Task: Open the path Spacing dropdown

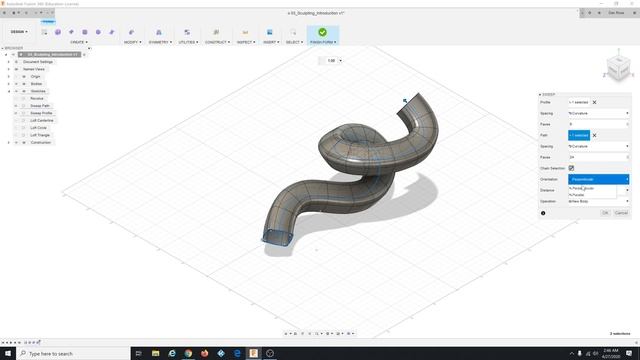Action: tap(598, 146)
